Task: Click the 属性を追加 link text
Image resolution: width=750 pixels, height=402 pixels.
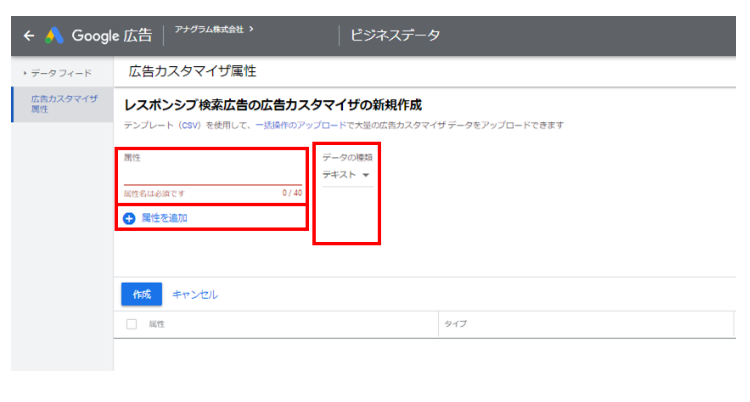Action: 164,218
